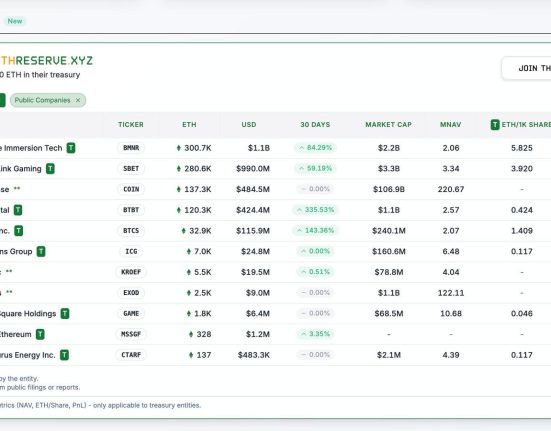
Task: Sort table by 30 DAYS column
Action: tap(315, 125)
